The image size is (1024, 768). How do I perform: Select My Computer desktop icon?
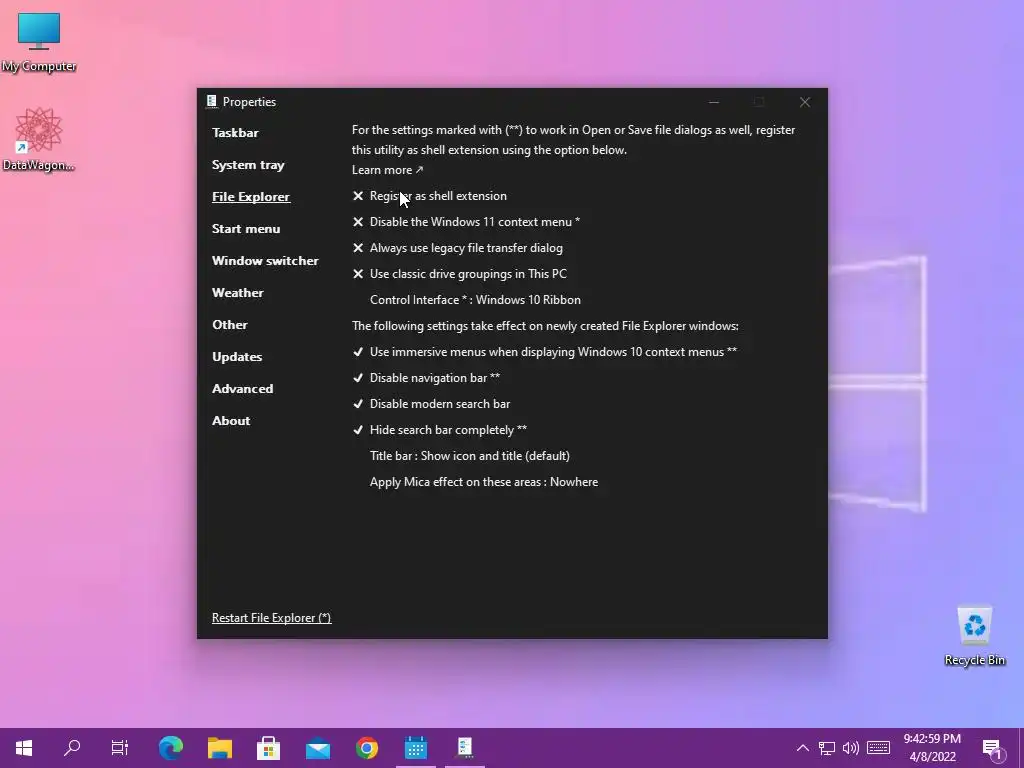[x=39, y=42]
